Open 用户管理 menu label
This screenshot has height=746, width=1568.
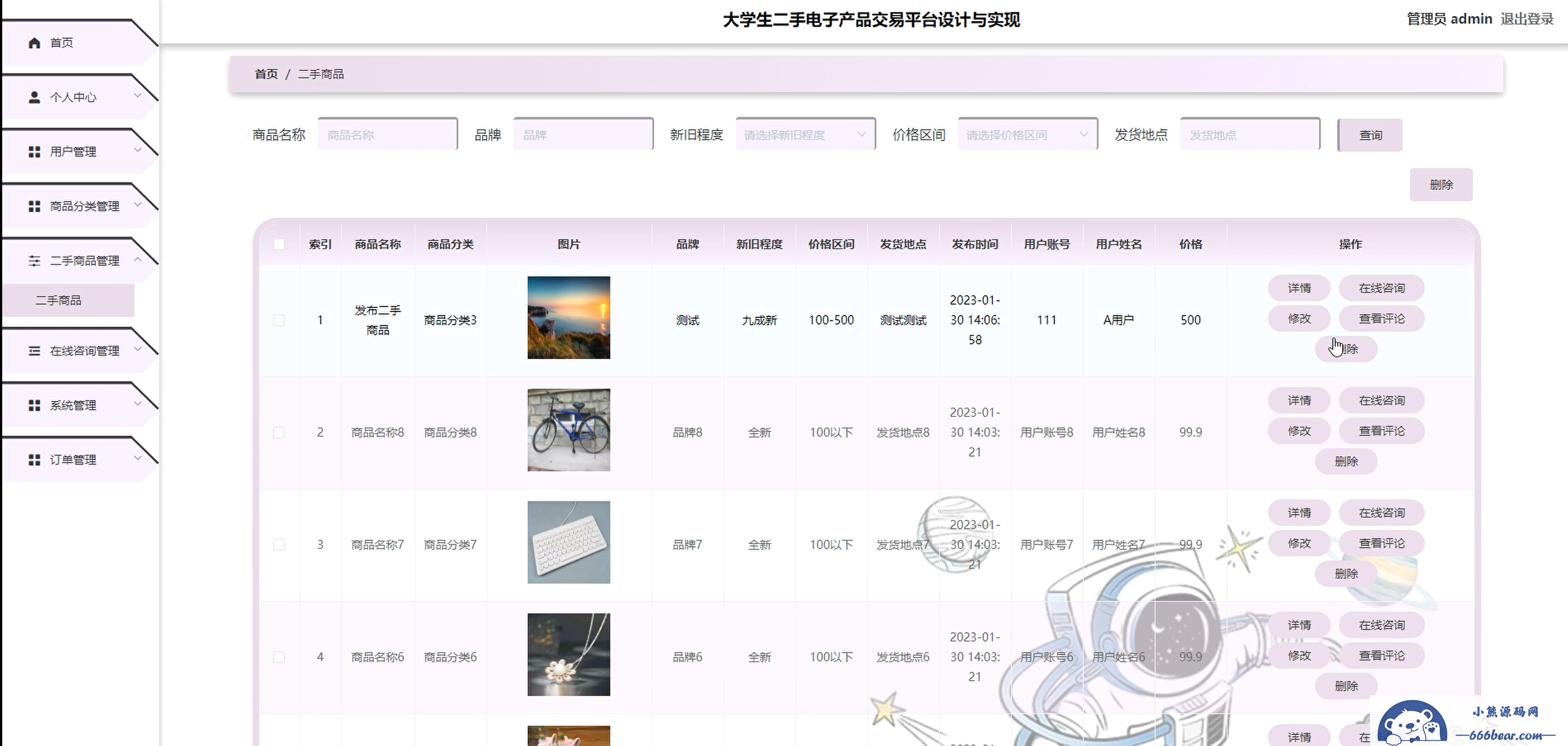coord(73,152)
